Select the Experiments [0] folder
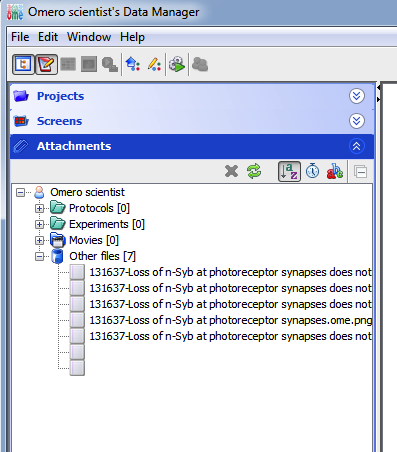The image size is (397, 452). [x=107, y=224]
